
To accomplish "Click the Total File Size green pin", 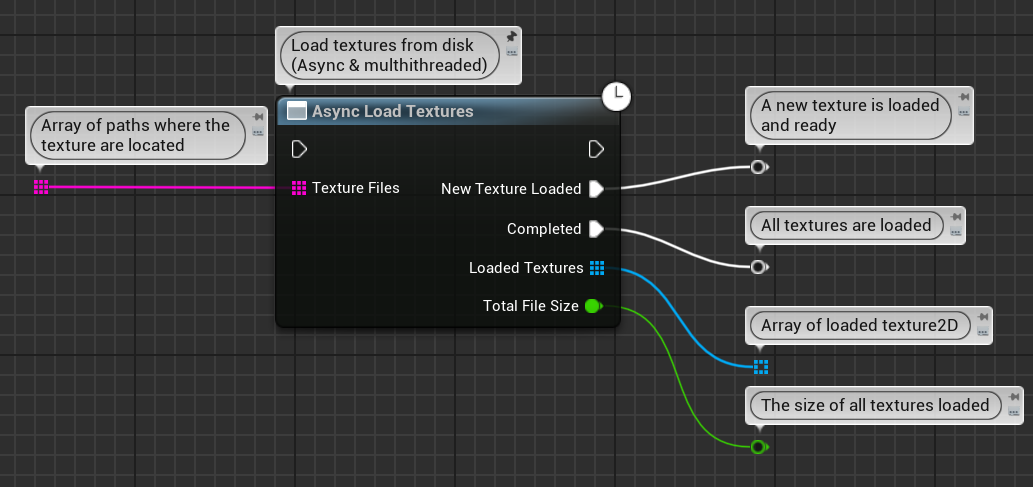I will (594, 306).
